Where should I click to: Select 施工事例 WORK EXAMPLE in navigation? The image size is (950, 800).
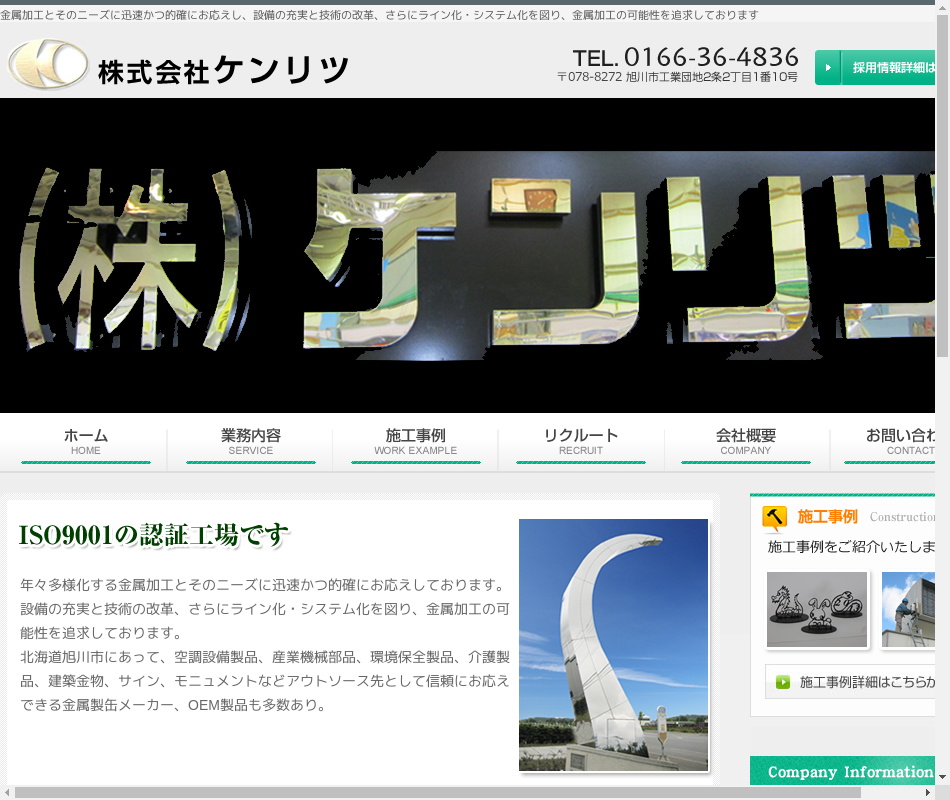pyautogui.click(x=416, y=442)
